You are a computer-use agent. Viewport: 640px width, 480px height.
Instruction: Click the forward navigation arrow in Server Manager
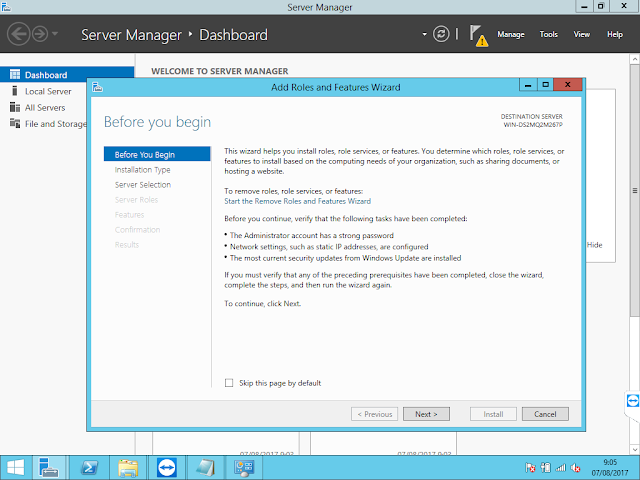[x=40, y=34]
